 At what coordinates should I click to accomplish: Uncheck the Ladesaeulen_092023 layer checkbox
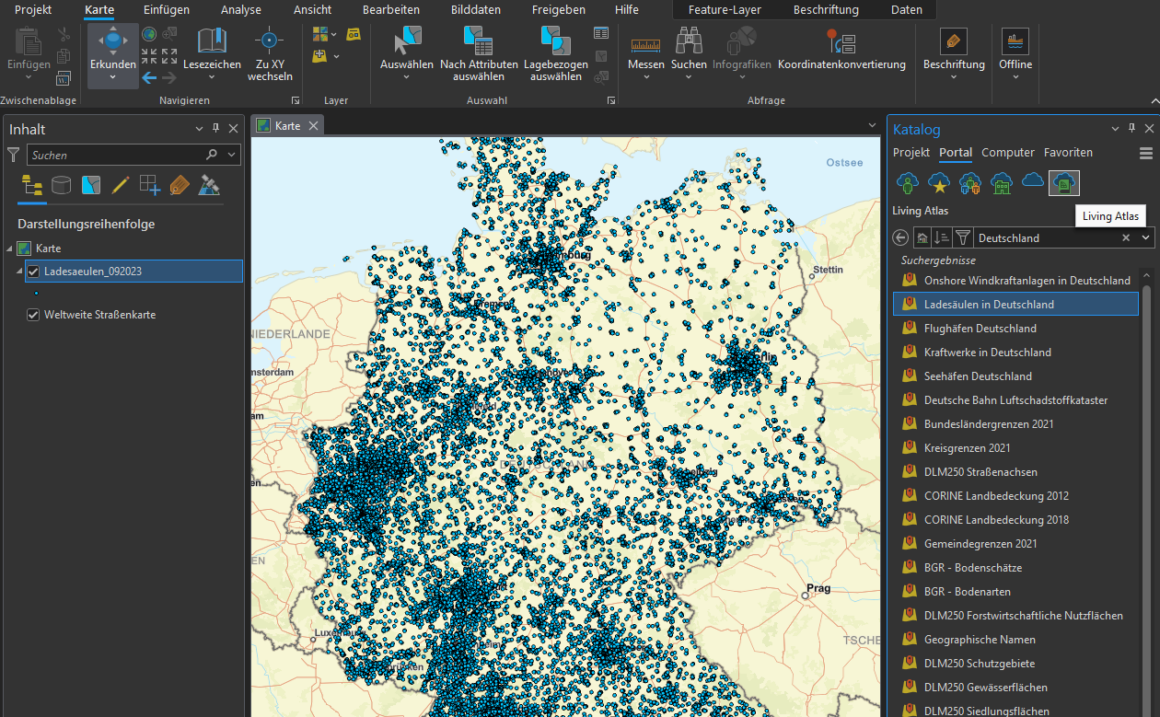33,272
